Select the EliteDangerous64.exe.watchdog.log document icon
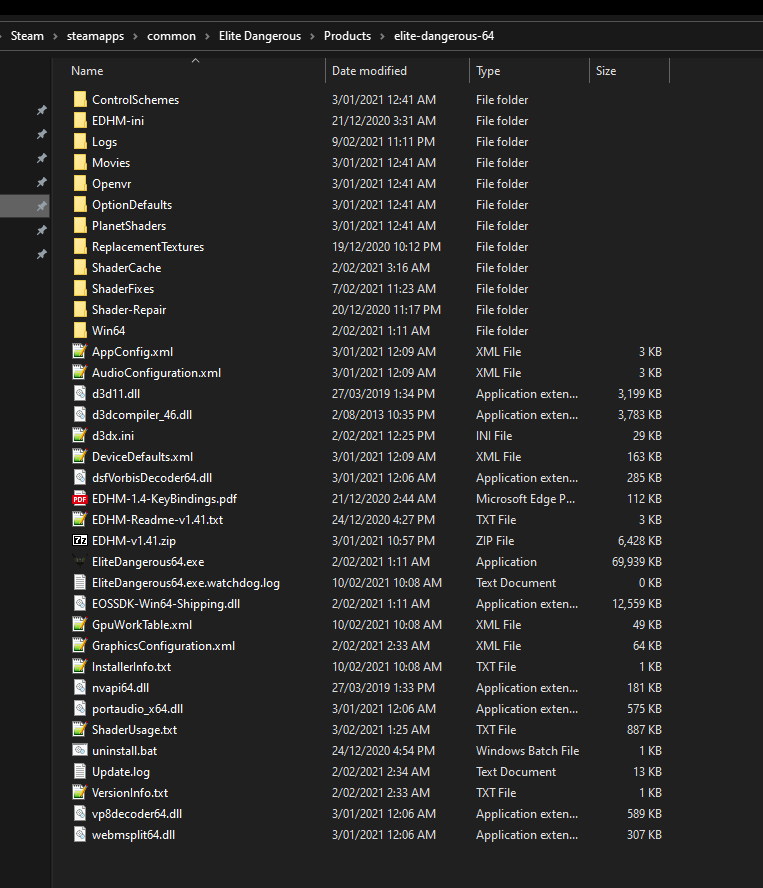The image size is (763, 888). (x=80, y=583)
